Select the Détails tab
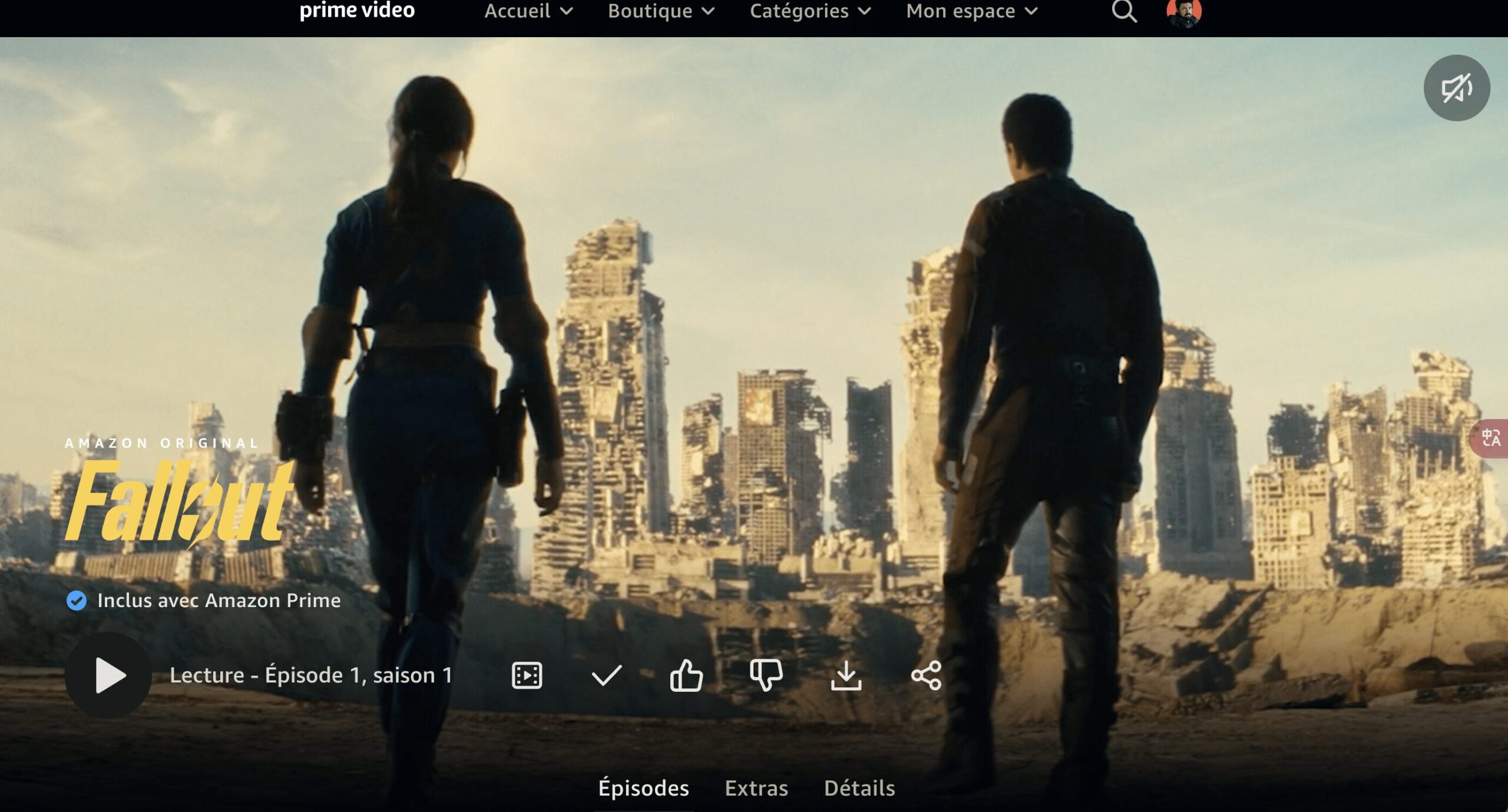 [x=859, y=788]
